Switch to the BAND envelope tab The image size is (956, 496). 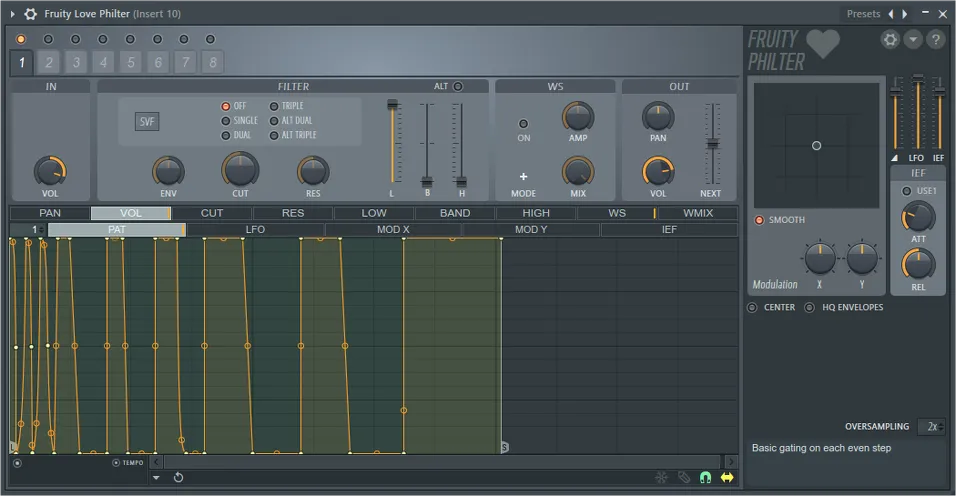coord(455,213)
